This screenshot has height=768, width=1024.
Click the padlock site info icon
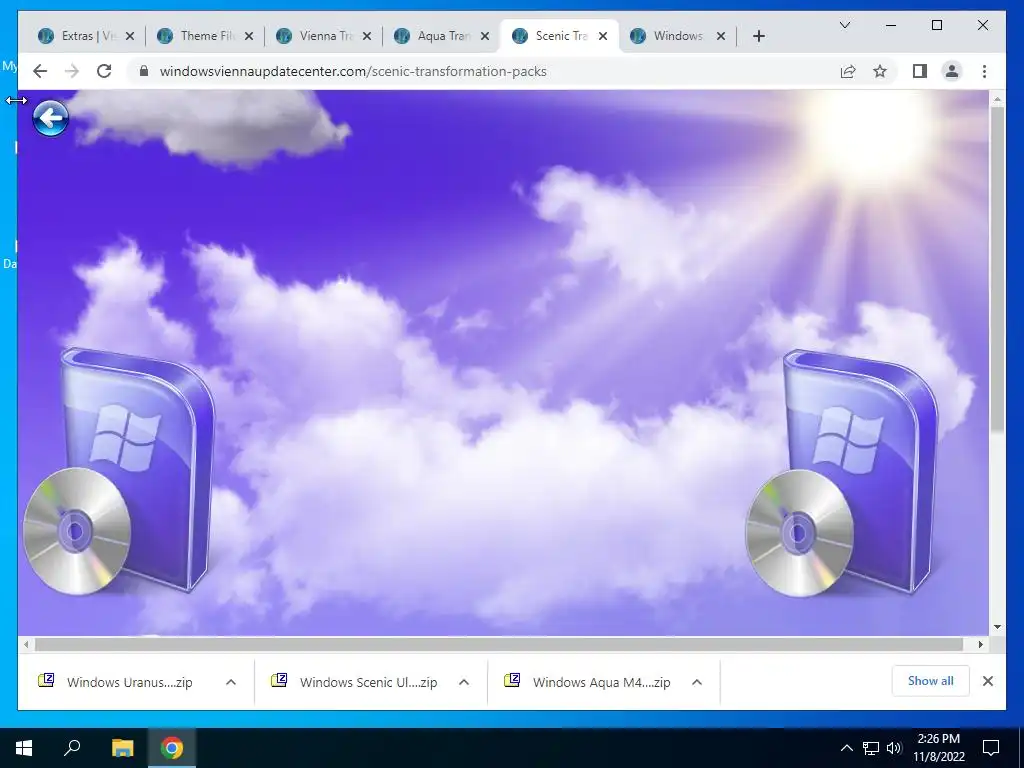144,71
